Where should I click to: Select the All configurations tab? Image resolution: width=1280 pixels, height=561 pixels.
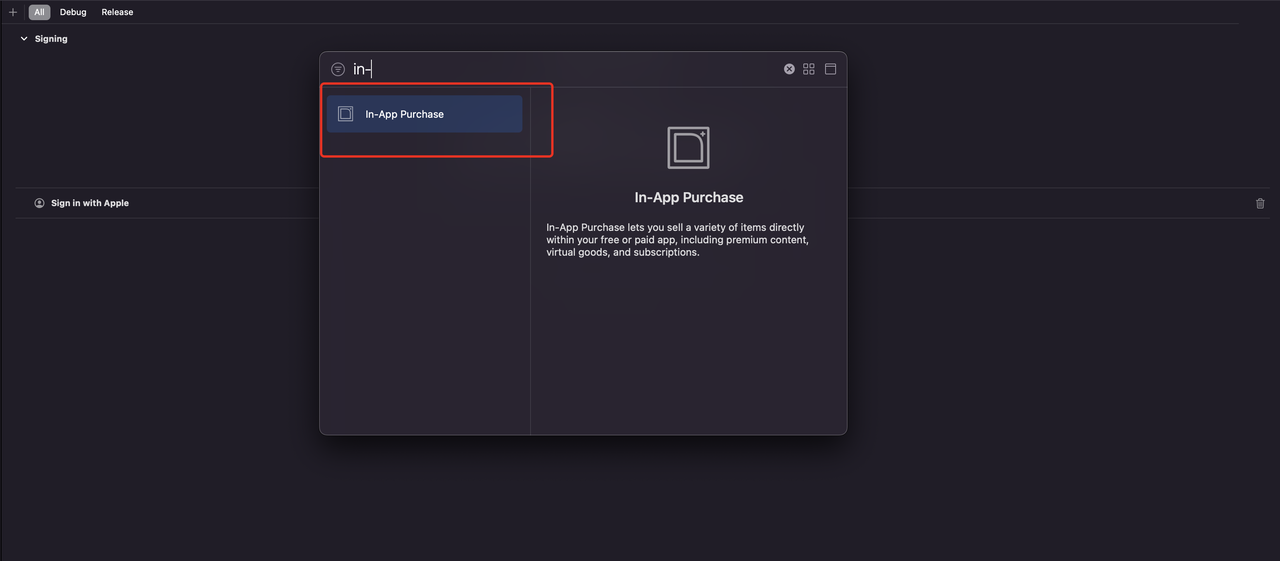pos(39,12)
